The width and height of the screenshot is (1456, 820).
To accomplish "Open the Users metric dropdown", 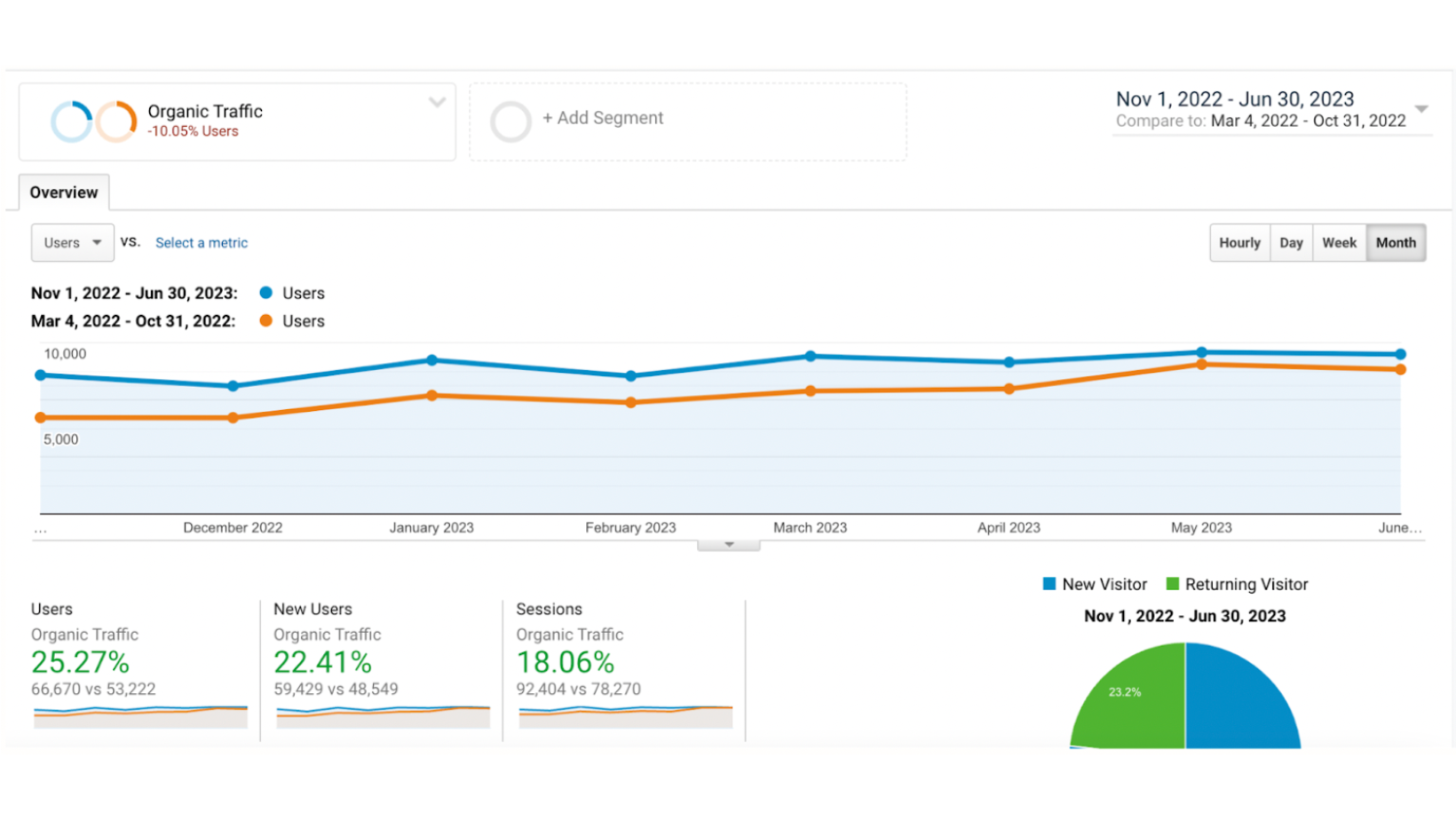I will pos(72,242).
